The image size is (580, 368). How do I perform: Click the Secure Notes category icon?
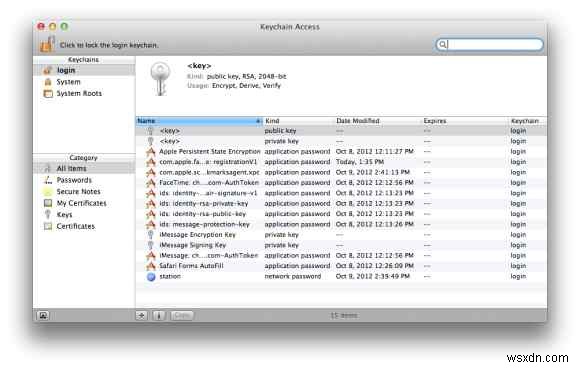point(48,192)
